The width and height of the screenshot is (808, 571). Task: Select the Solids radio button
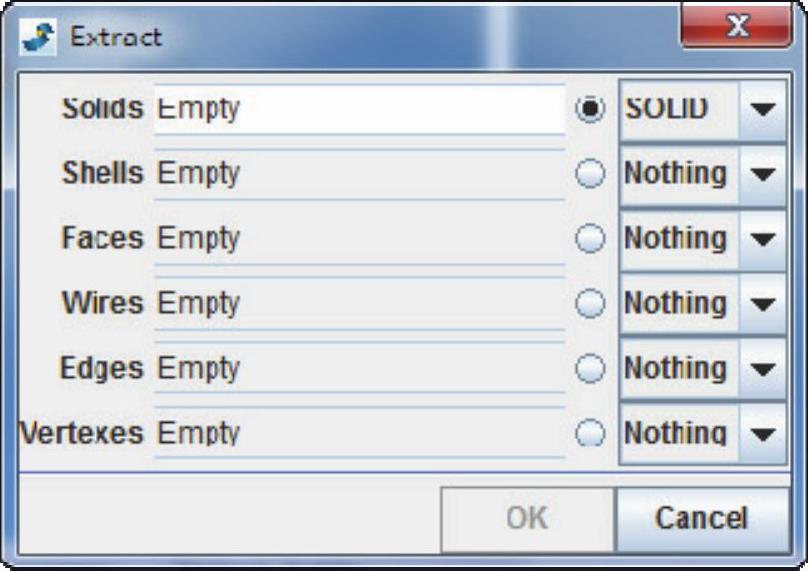591,109
